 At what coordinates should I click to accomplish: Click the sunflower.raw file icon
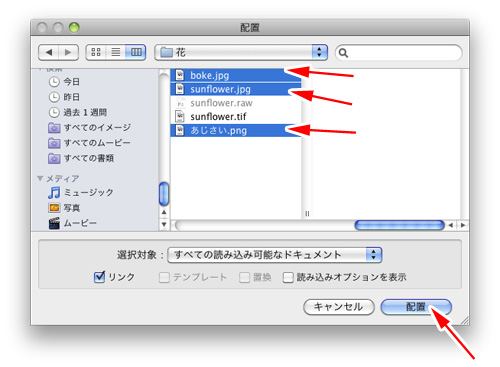click(180, 103)
